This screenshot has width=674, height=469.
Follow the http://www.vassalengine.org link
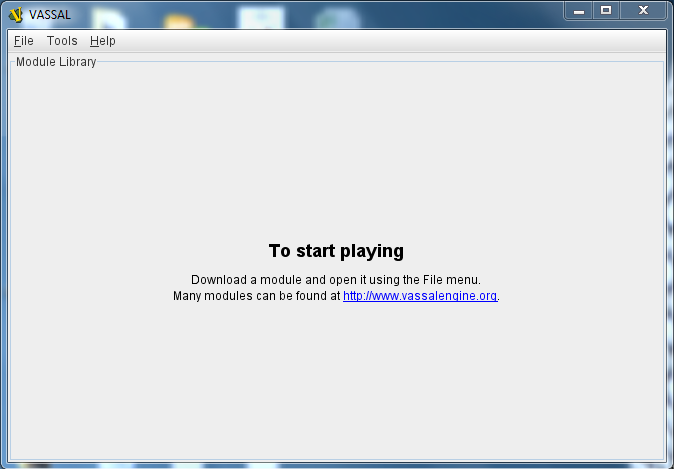point(420,296)
